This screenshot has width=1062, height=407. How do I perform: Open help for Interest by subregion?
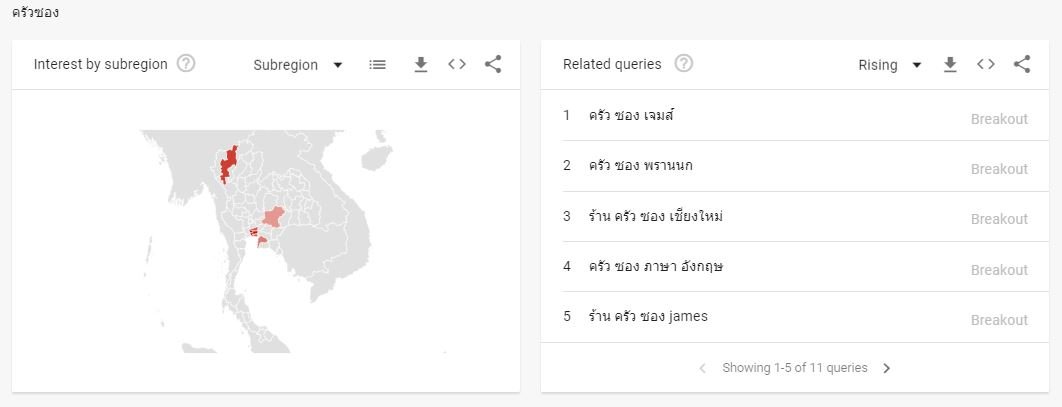click(x=186, y=64)
